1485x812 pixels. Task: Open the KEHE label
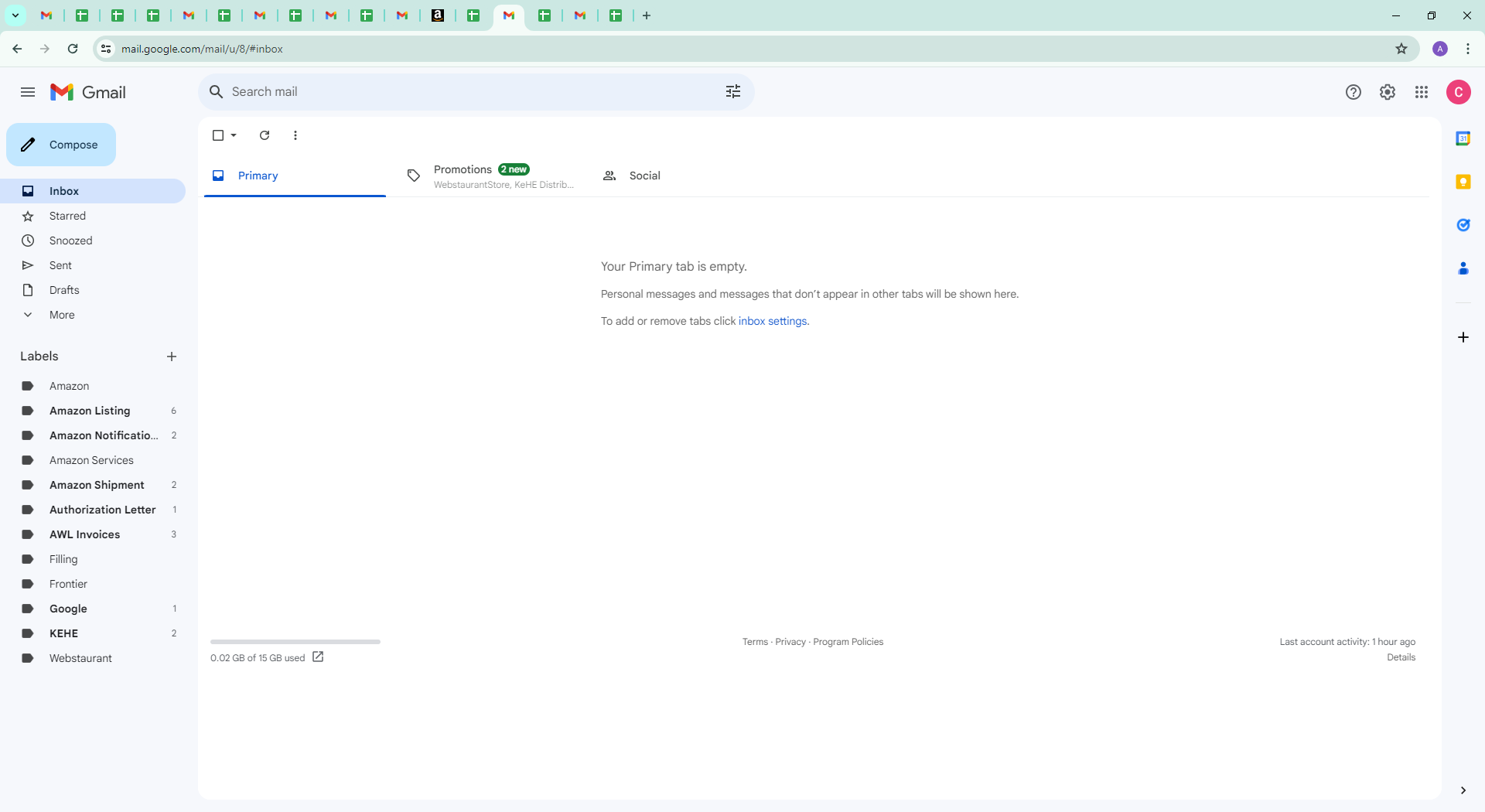[x=93, y=633]
